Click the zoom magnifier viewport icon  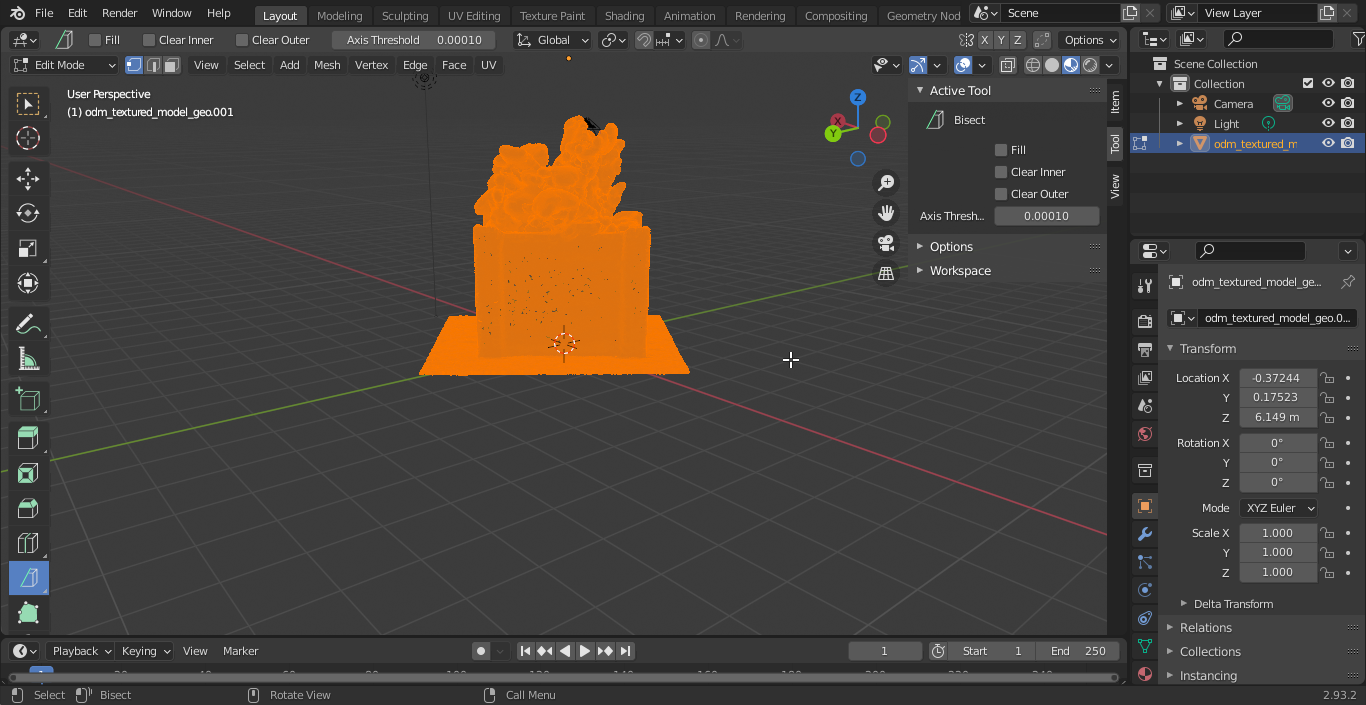[x=885, y=183]
